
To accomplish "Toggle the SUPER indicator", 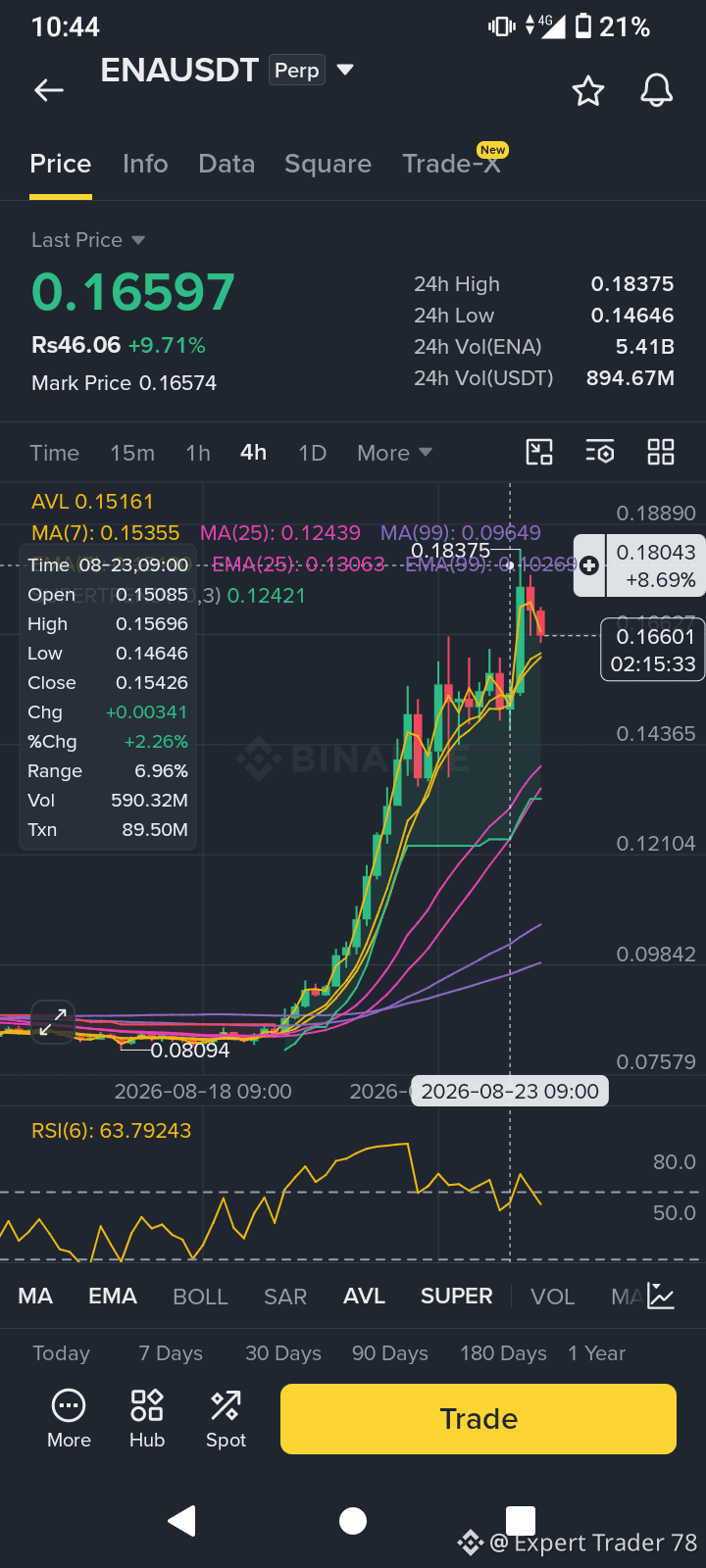I will point(457,1297).
